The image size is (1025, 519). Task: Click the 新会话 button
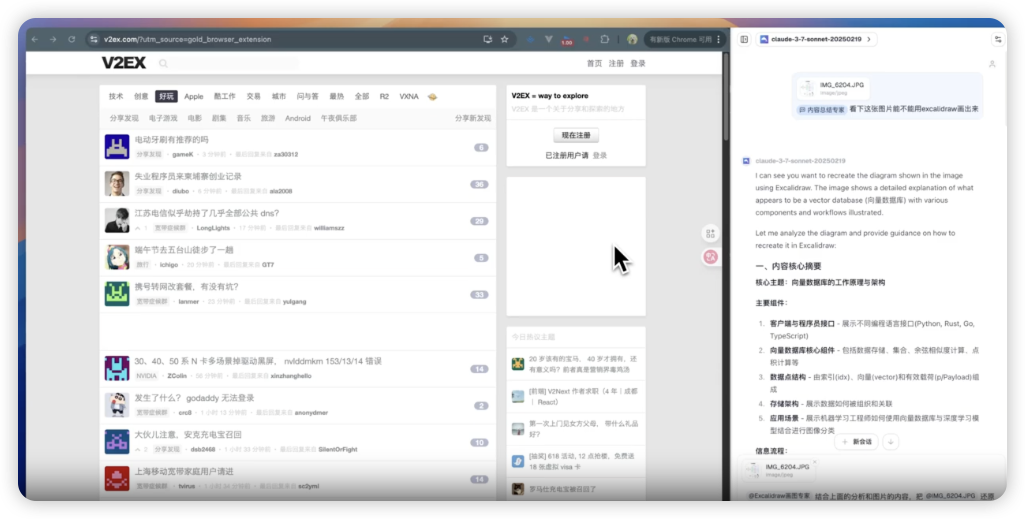pos(856,442)
